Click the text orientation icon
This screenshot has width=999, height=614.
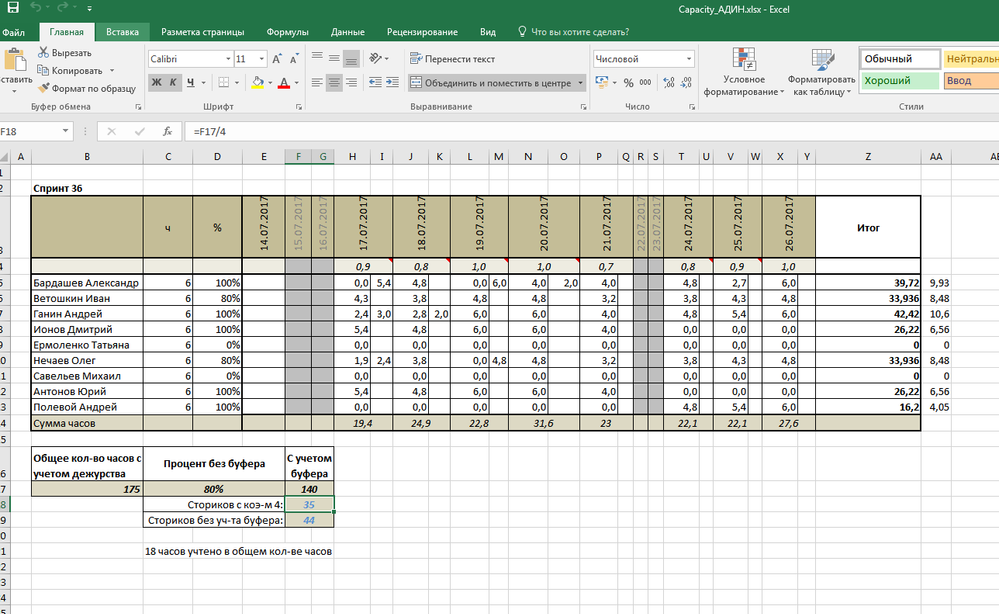click(x=375, y=58)
